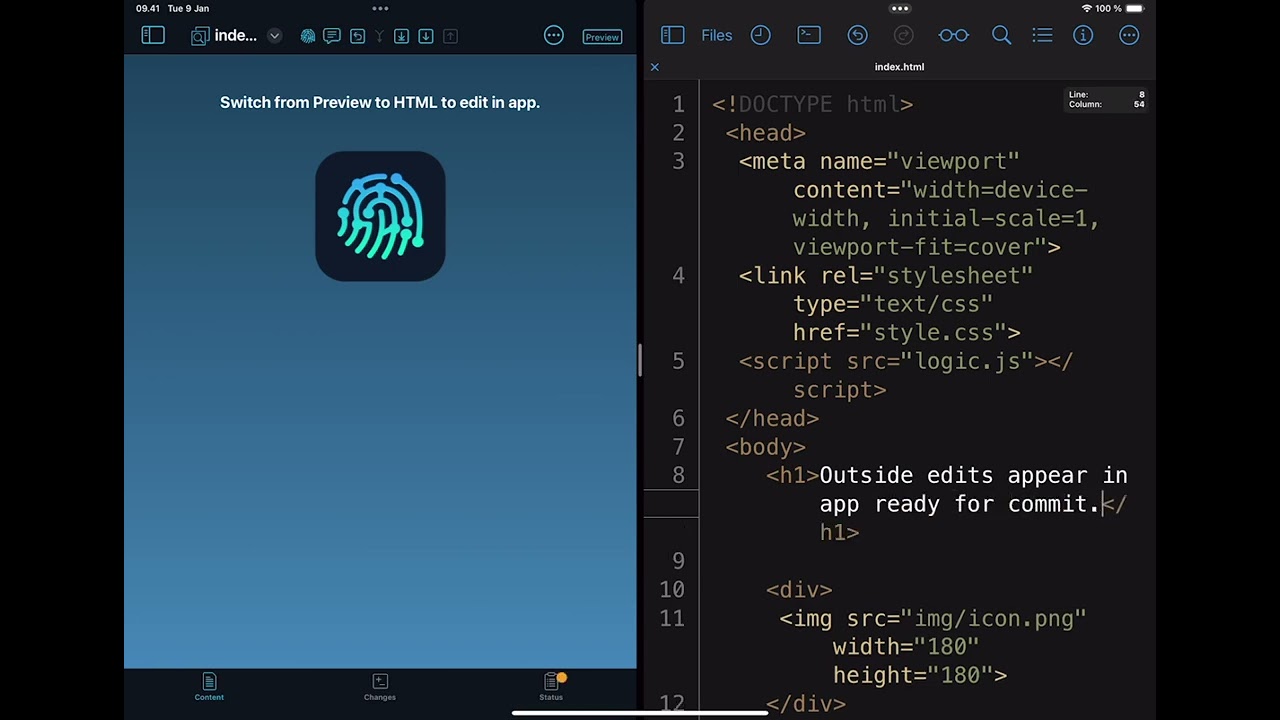Click the undo icon in editor toolbar
The width and height of the screenshot is (1280, 720).
pos(857,35)
